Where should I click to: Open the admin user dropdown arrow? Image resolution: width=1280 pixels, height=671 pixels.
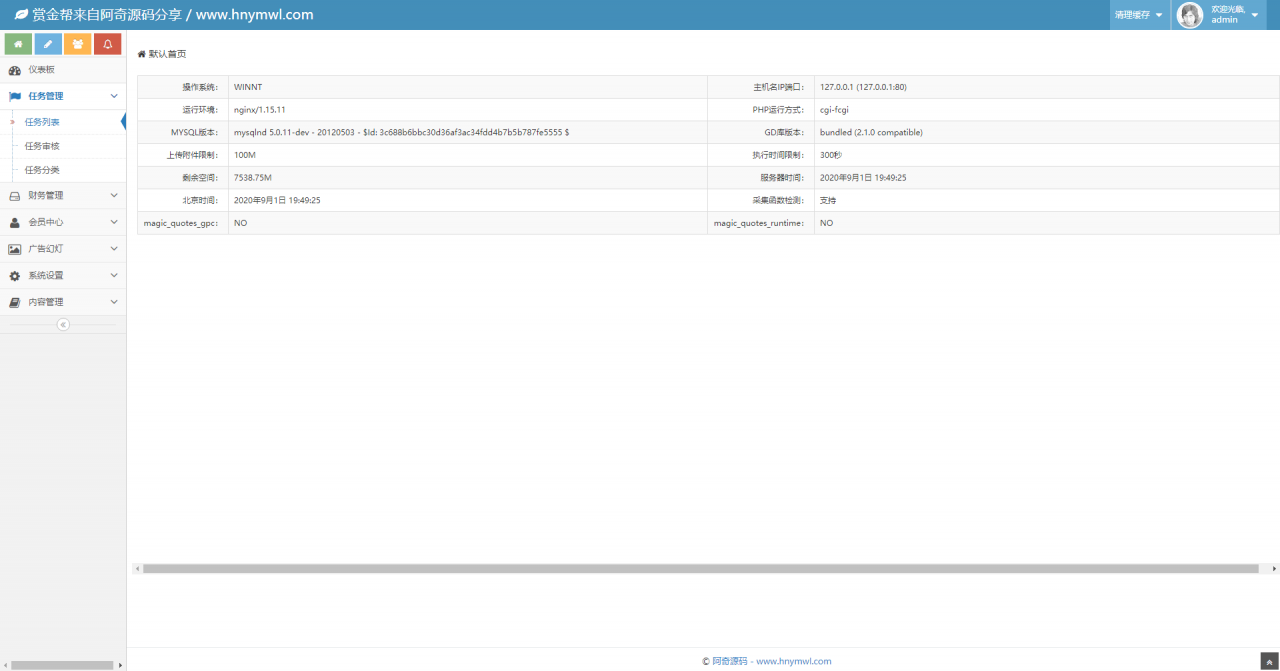coord(1255,15)
